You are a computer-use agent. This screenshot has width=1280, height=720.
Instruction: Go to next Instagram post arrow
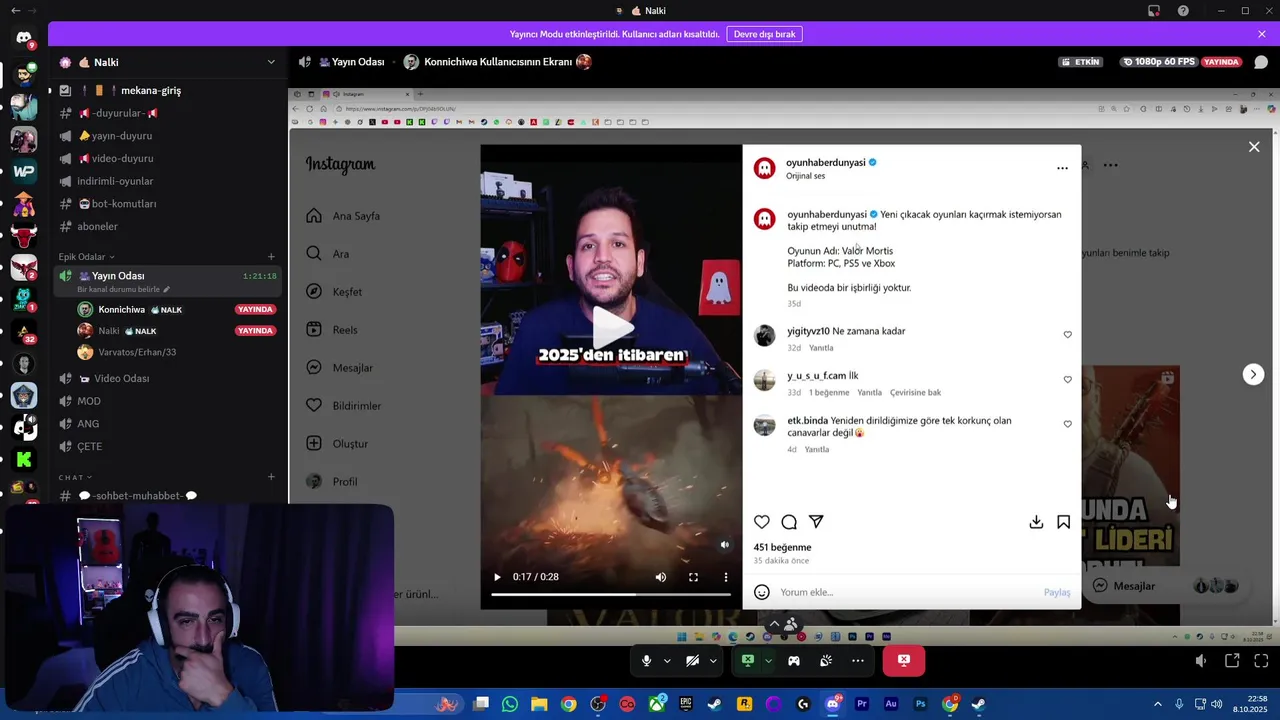point(1253,374)
